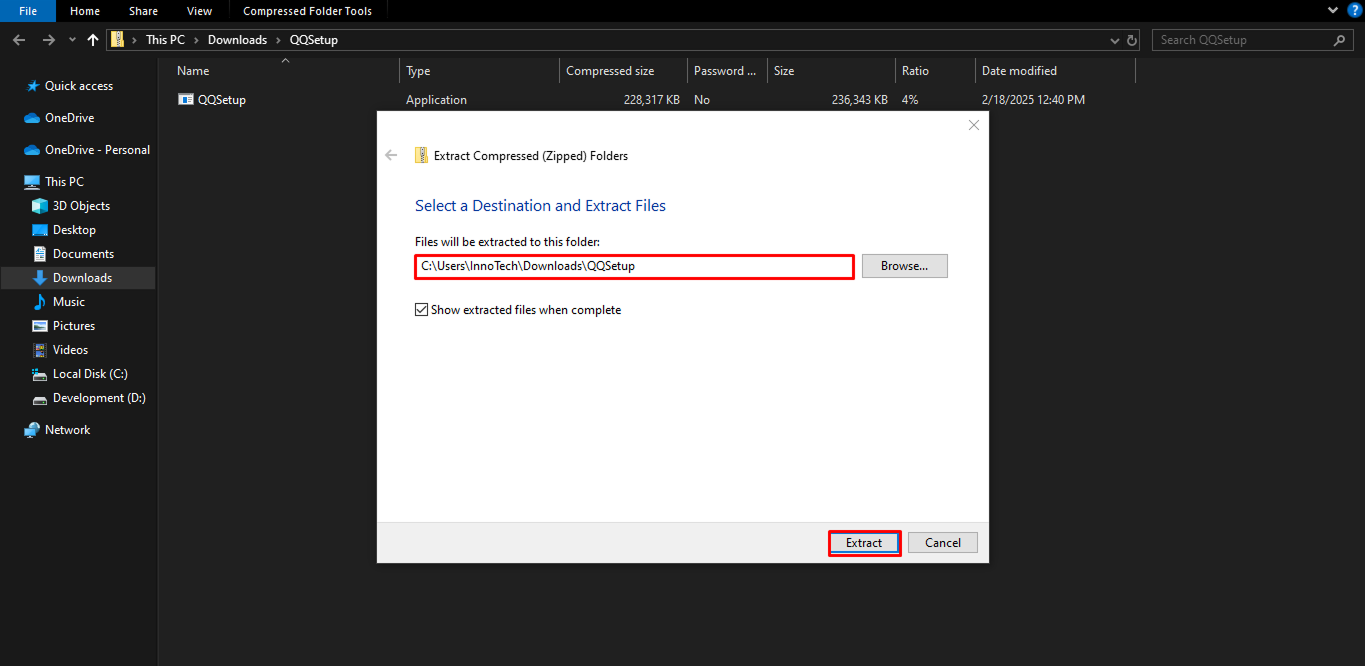Open OneDrive - Personal in sidebar
The image size is (1365, 666).
pos(97,150)
